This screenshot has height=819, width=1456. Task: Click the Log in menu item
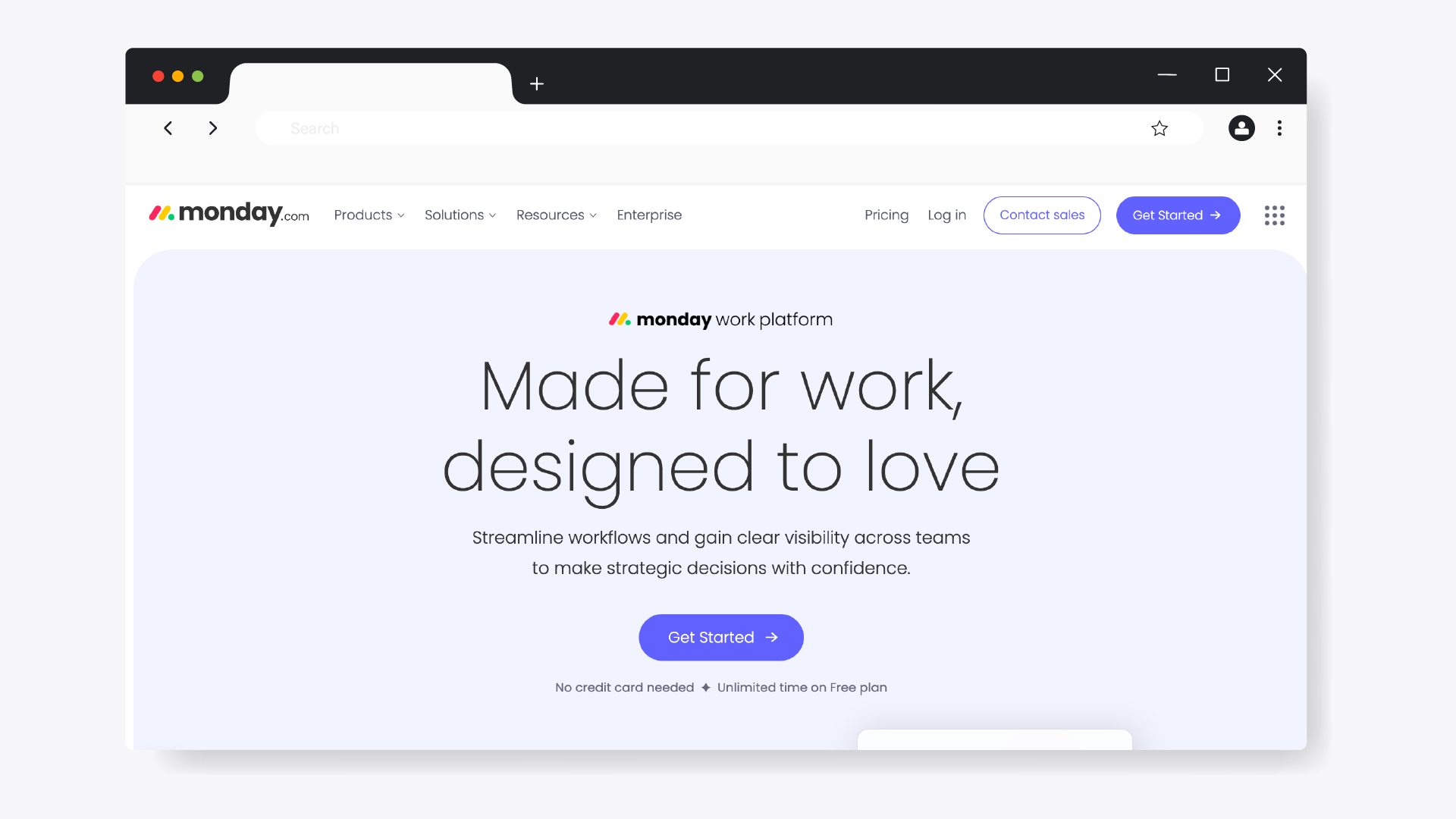tap(946, 215)
